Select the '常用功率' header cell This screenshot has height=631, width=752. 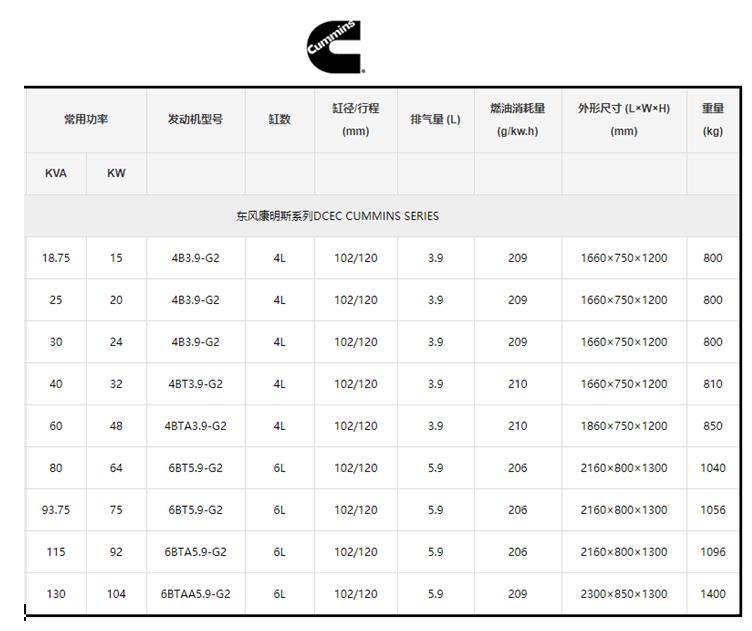pyautogui.click(x=86, y=120)
